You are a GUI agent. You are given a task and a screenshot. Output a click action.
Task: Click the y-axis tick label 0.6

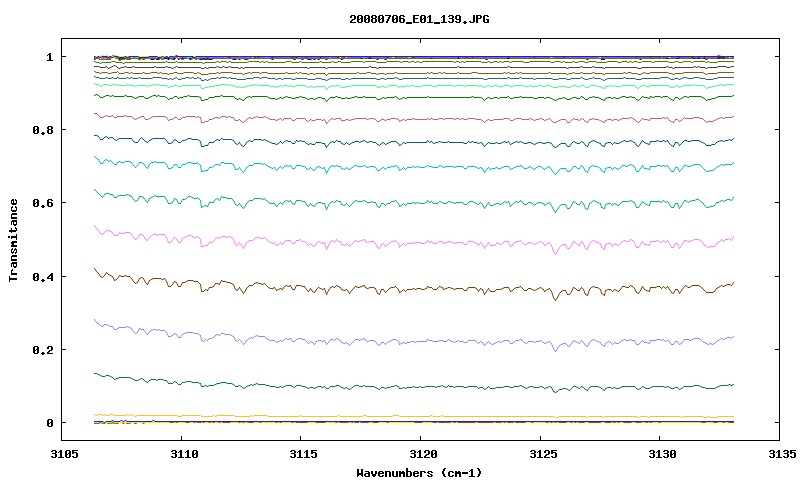click(x=43, y=203)
